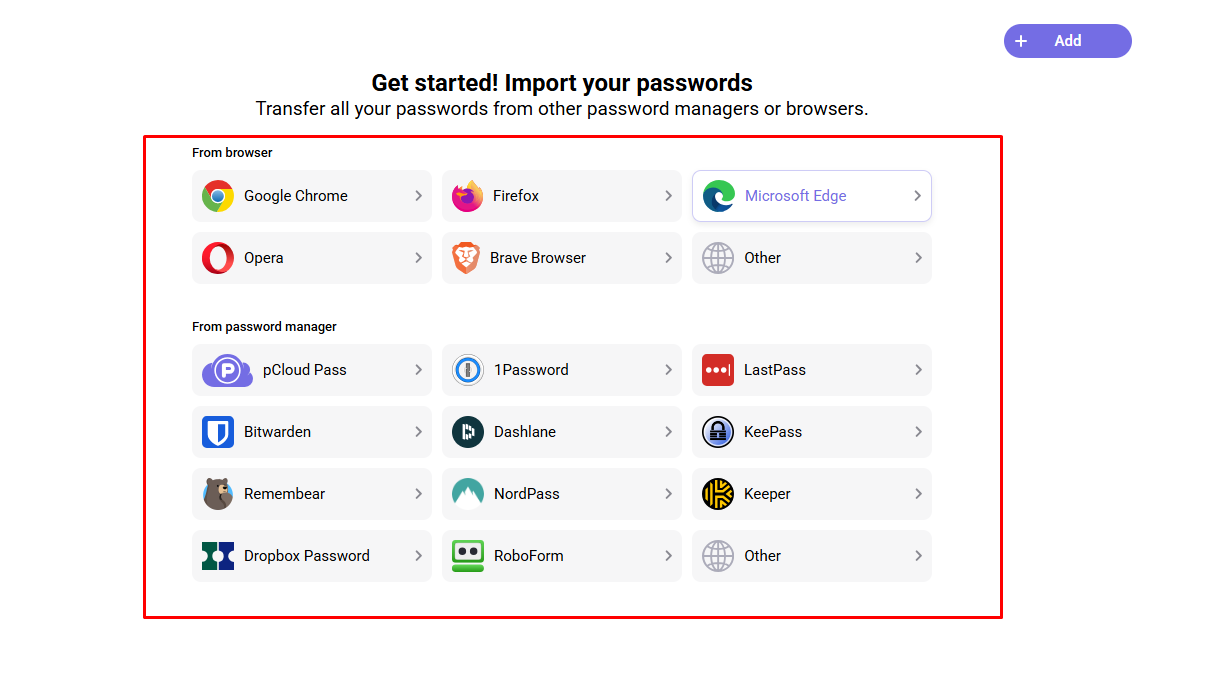The width and height of the screenshot is (1228, 678).
Task: Select the Google Chrome browser icon
Action: pyautogui.click(x=218, y=196)
